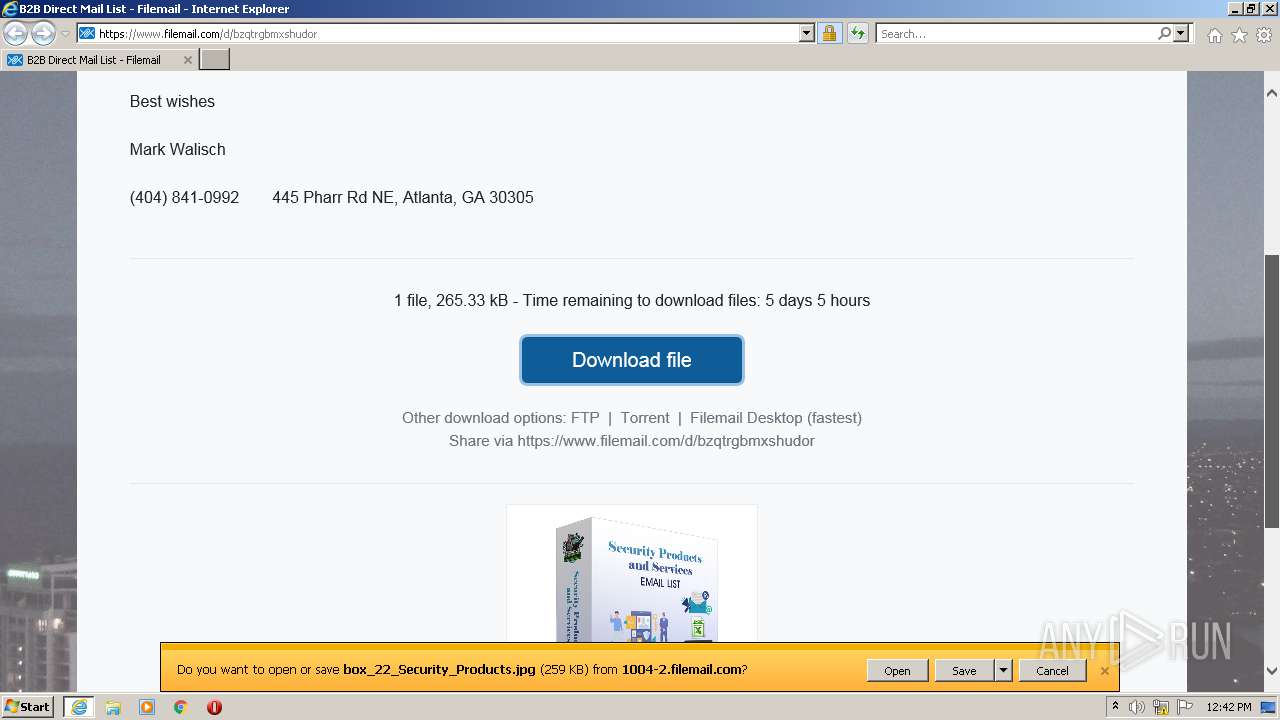Image resolution: width=1280 pixels, height=720 pixels.
Task: Click the Filemail favicon in address bar
Action: [87, 34]
